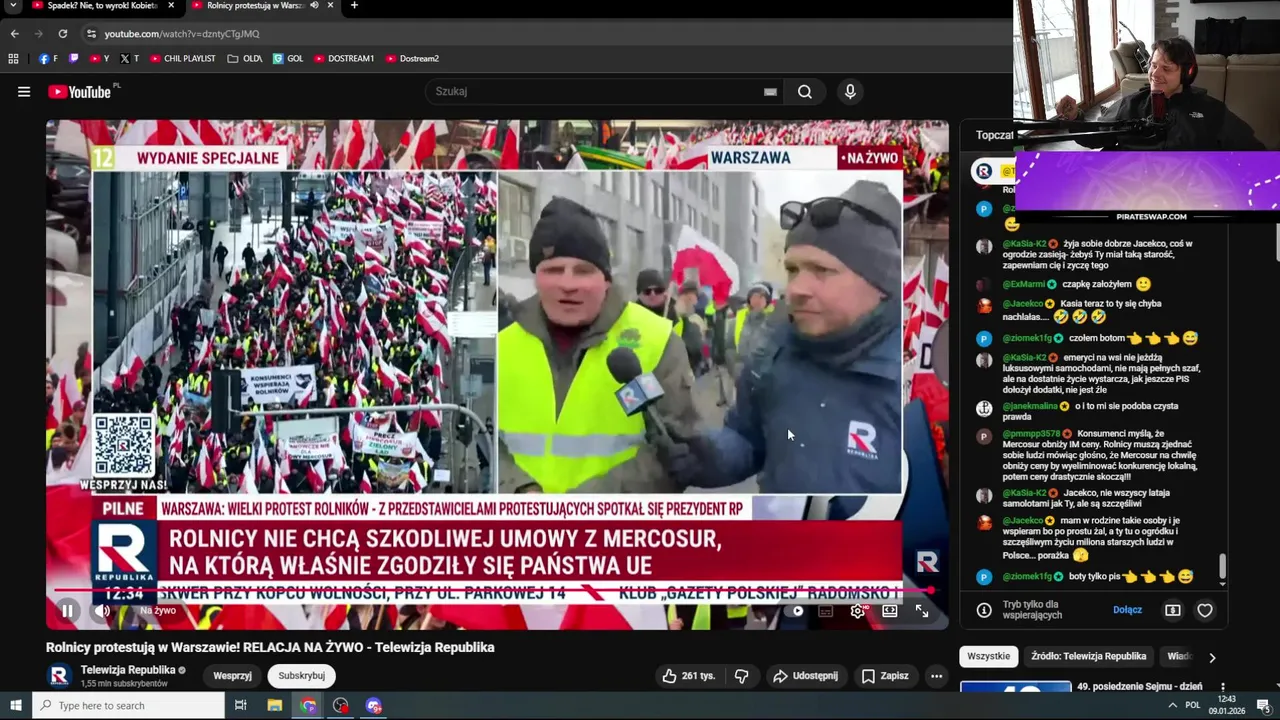The image size is (1280, 720).
Task: Open the DOSTREAM1 bookmark
Action: (x=344, y=59)
